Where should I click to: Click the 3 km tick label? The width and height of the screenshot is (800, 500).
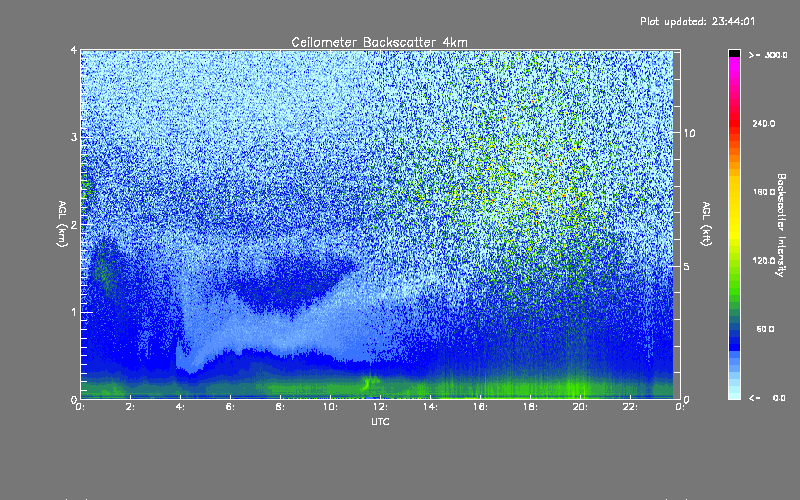pyautogui.click(x=74, y=137)
